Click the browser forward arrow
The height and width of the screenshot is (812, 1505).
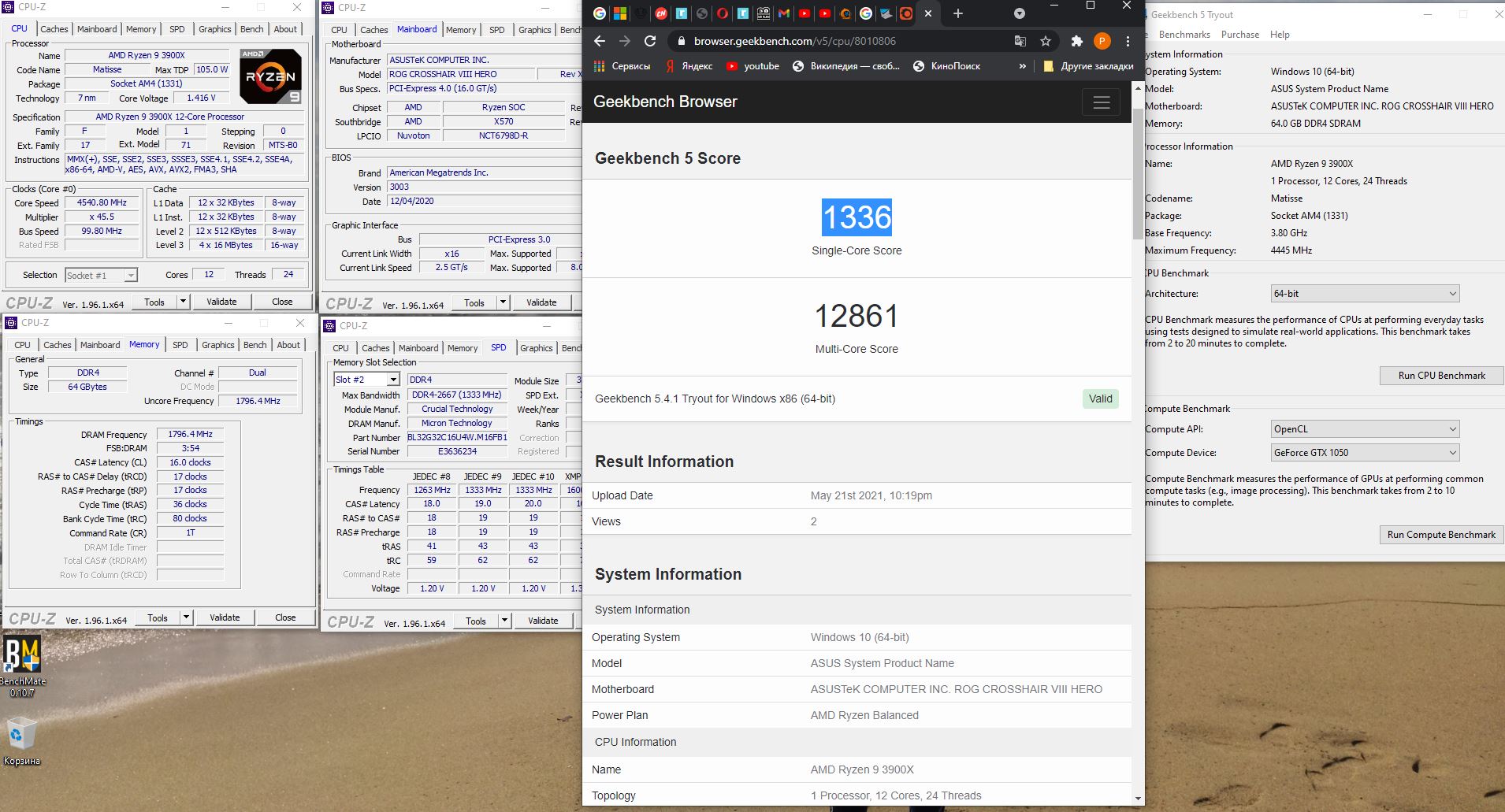[625, 41]
